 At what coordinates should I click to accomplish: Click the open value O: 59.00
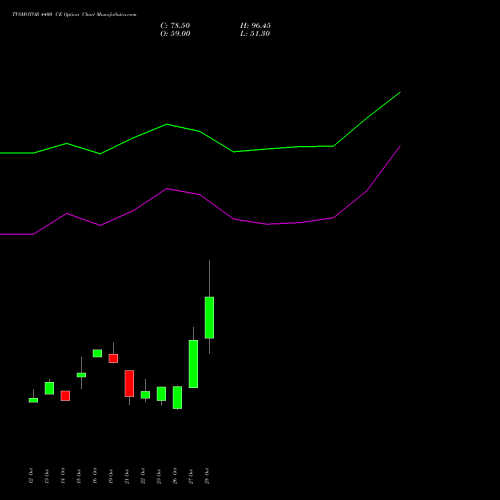[x=175, y=34]
